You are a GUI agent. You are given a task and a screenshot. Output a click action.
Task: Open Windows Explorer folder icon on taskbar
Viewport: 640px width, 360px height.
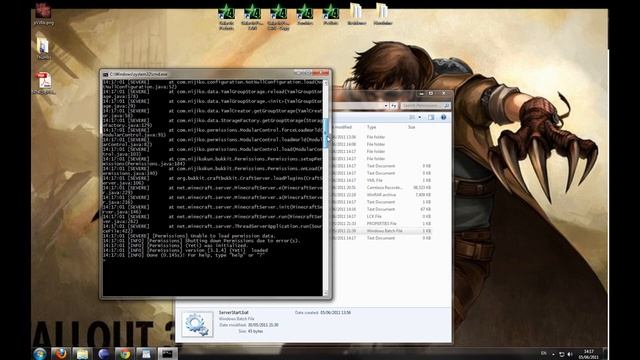pos(82,354)
